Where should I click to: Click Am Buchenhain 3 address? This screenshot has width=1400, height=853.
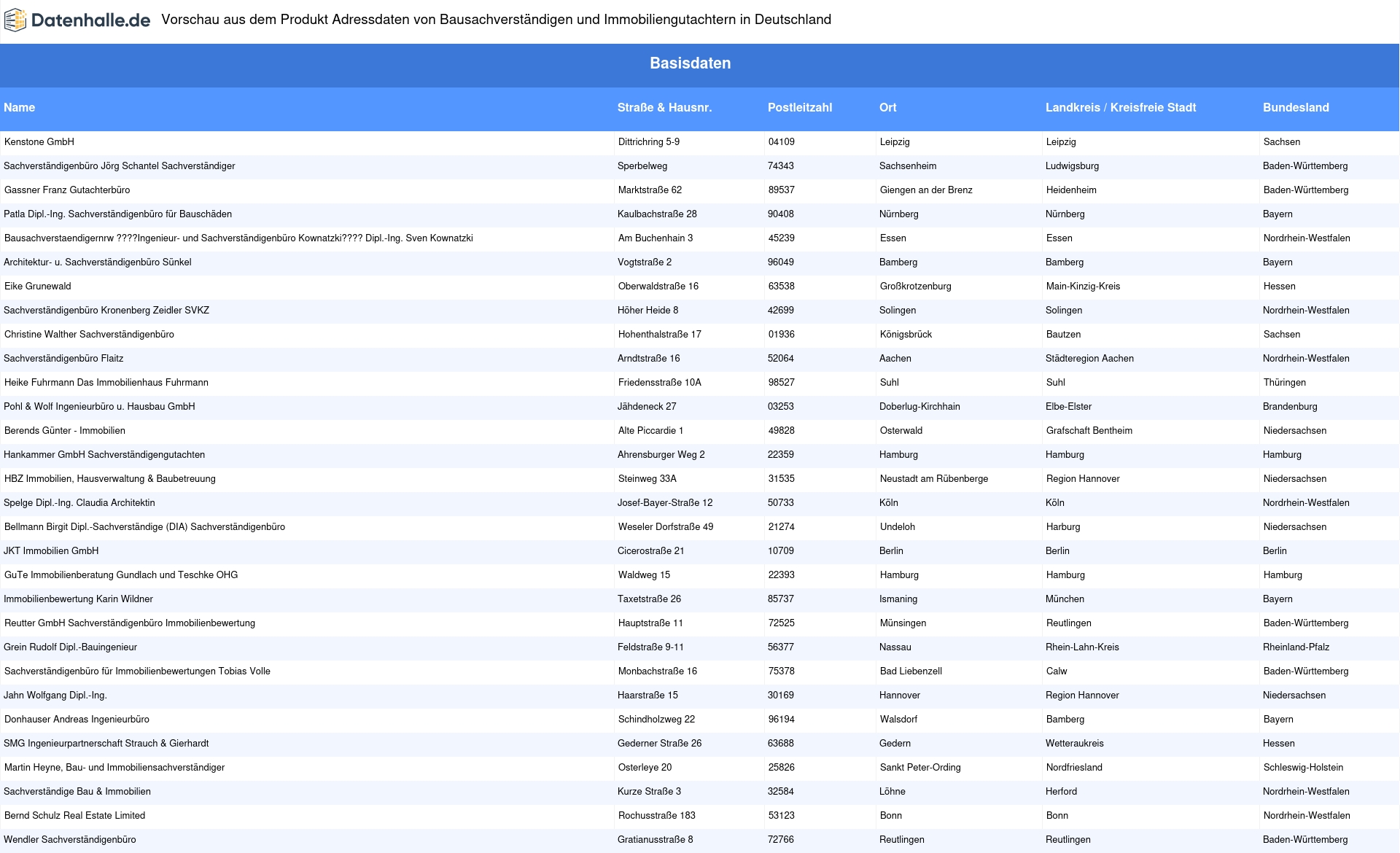pyautogui.click(x=656, y=238)
